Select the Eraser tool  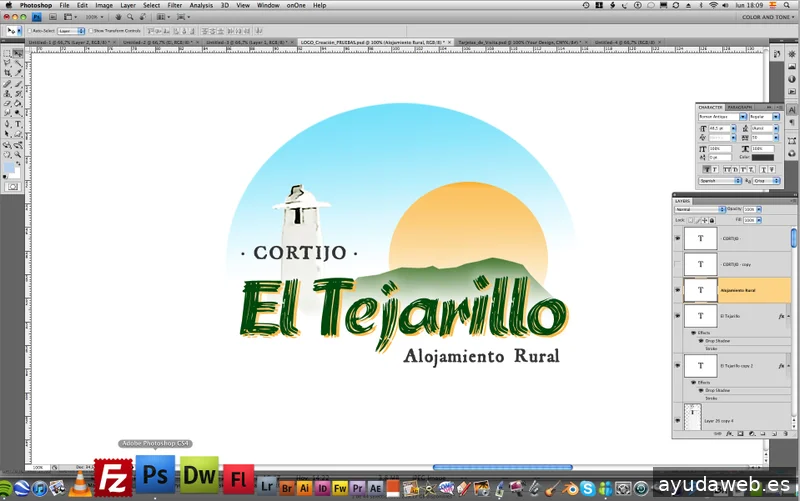pos(7,104)
